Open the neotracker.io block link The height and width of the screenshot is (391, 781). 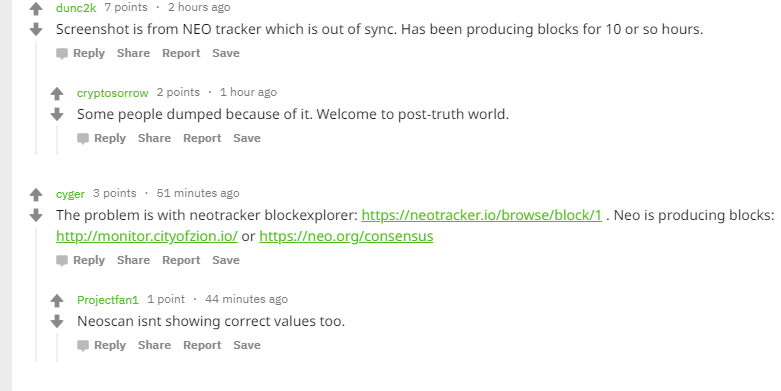click(x=482, y=215)
